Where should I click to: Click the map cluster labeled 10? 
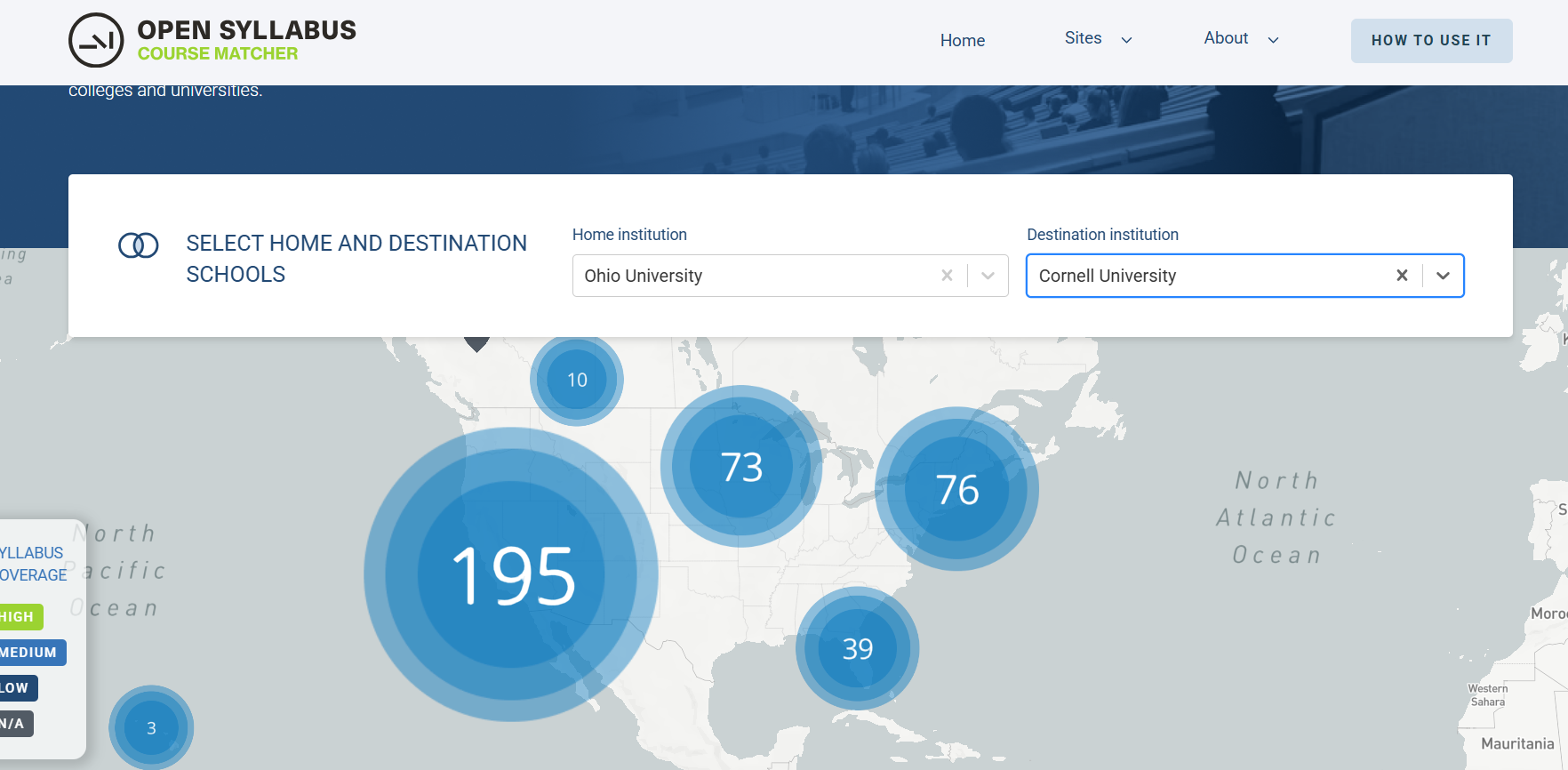point(577,380)
